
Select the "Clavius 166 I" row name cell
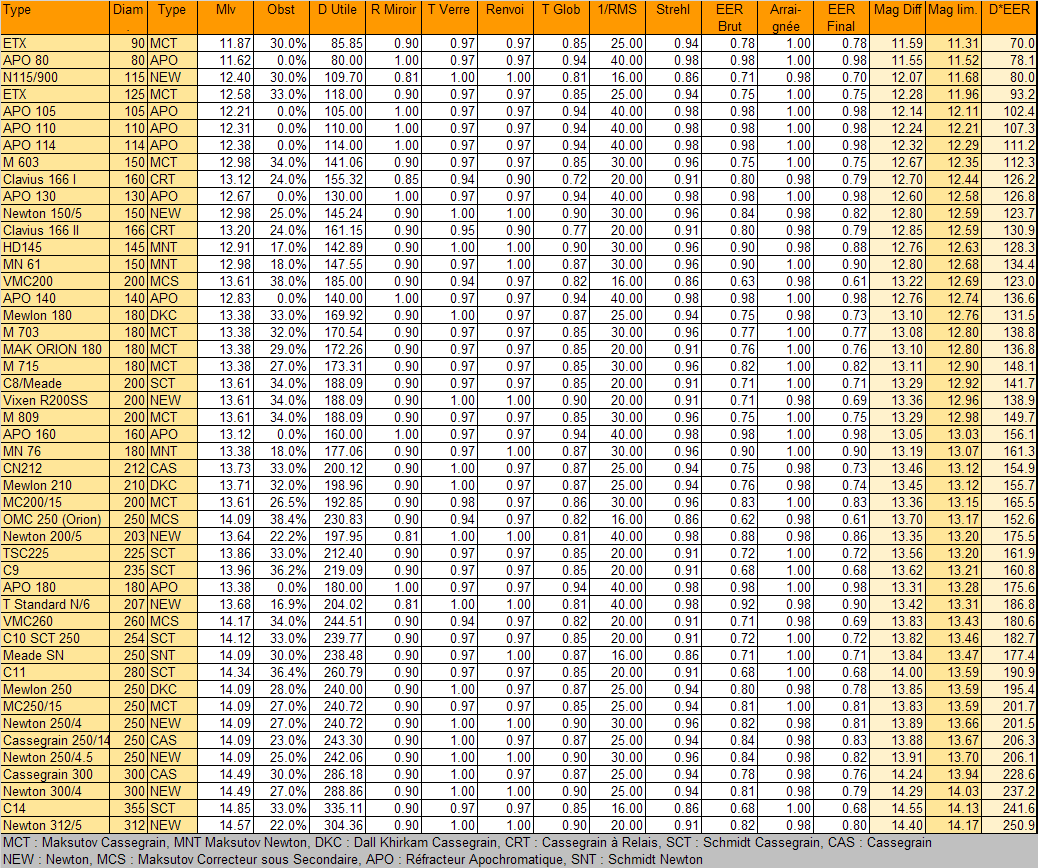(x=55, y=180)
